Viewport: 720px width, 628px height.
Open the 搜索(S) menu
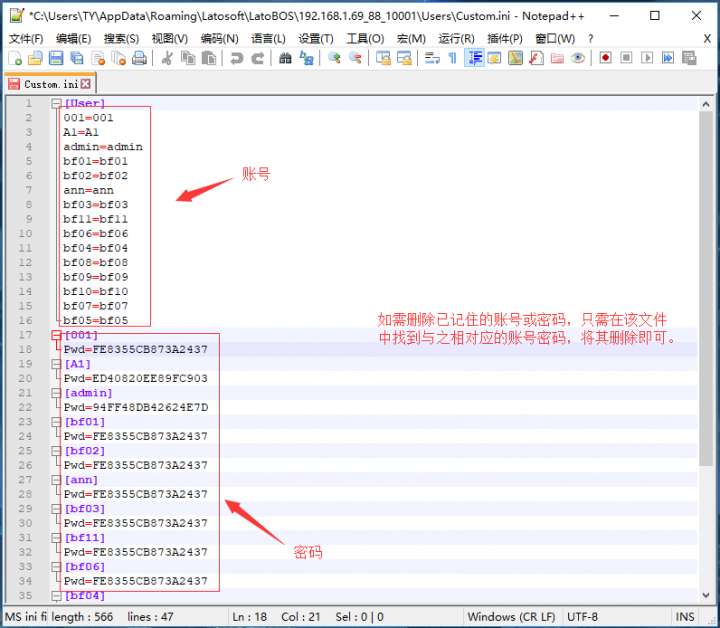tap(121, 39)
